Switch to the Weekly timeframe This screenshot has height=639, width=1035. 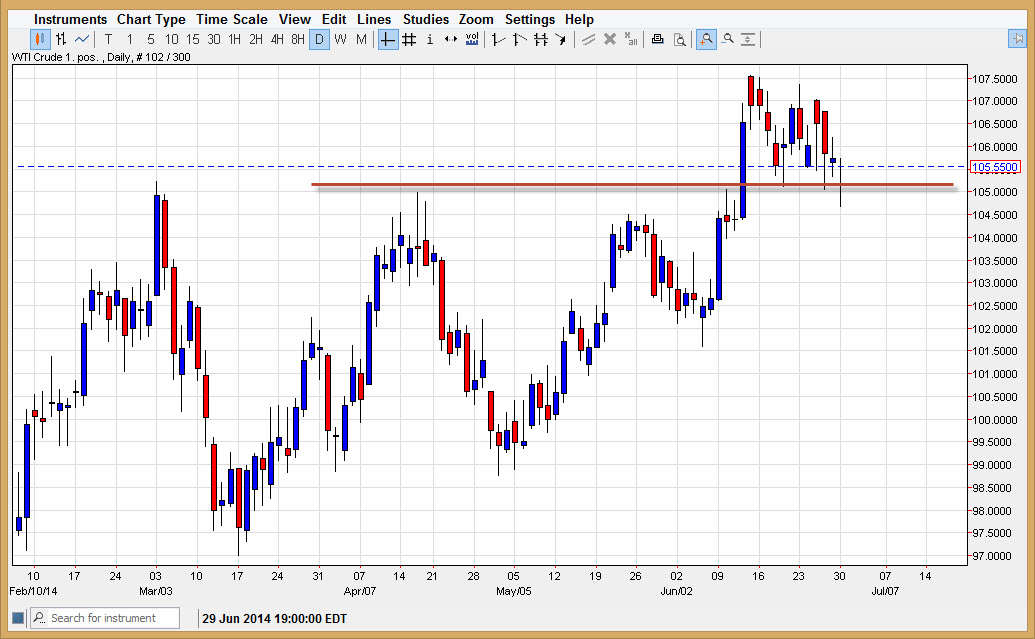click(x=339, y=39)
